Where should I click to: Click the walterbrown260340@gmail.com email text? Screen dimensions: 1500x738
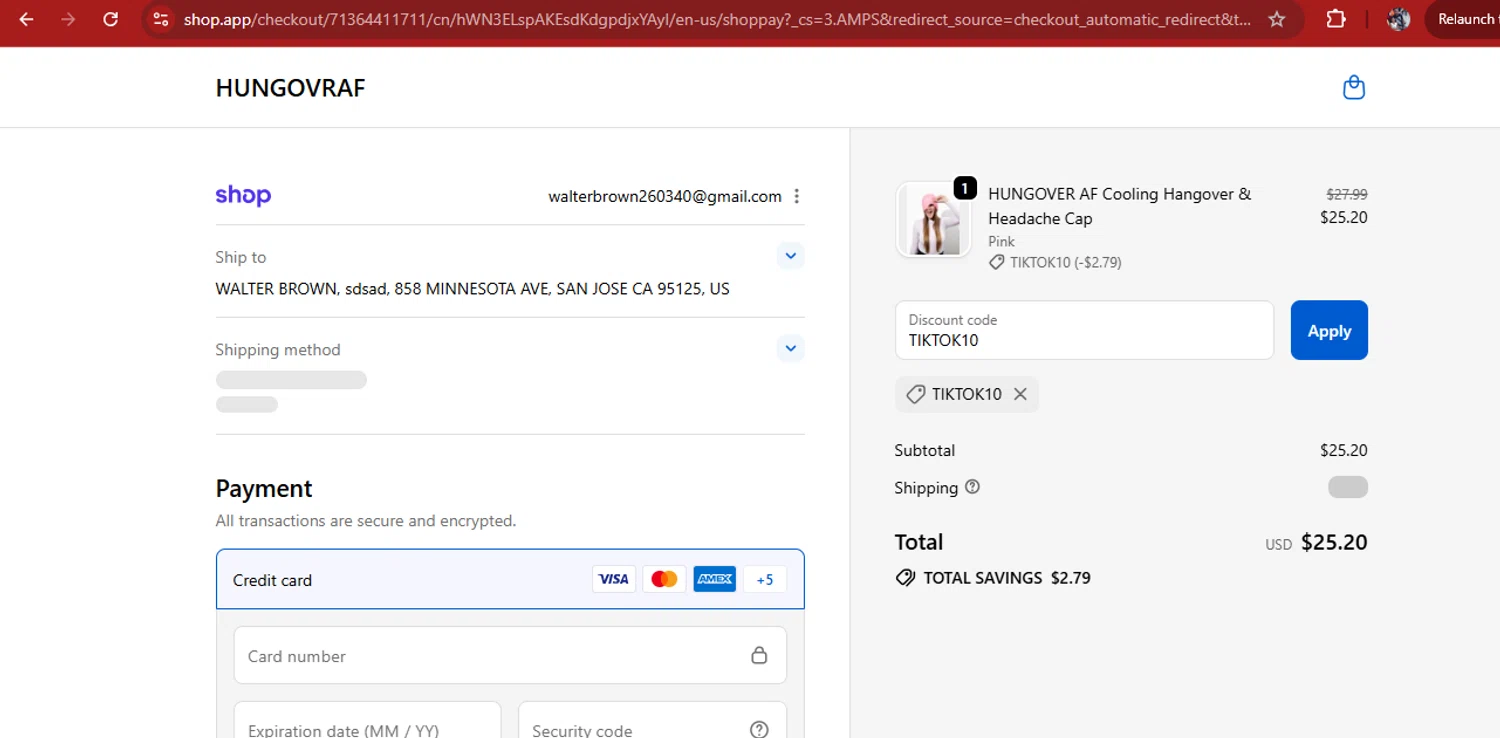coord(665,196)
